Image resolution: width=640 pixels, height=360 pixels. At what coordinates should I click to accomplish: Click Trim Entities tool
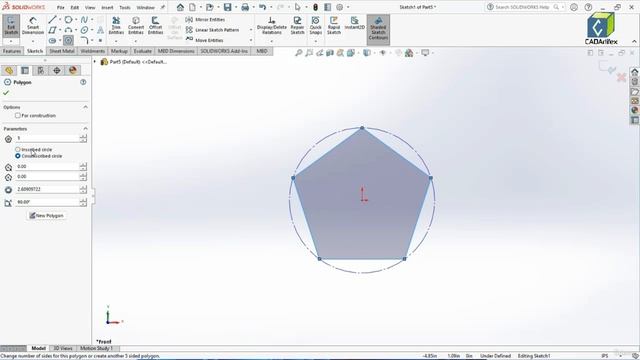click(116, 26)
